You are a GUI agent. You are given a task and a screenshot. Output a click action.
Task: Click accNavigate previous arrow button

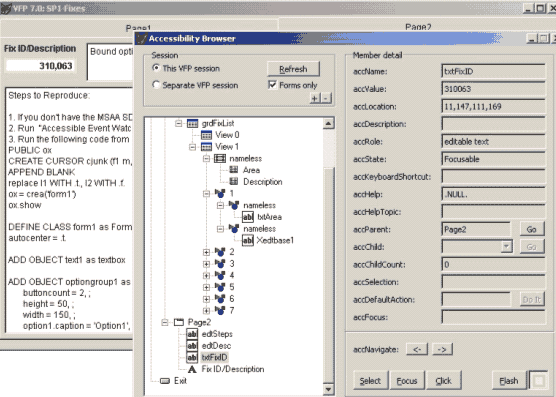point(417,349)
